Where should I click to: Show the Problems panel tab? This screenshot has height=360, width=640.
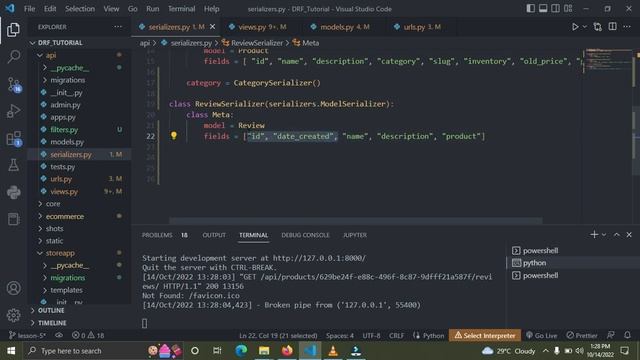pos(164,235)
